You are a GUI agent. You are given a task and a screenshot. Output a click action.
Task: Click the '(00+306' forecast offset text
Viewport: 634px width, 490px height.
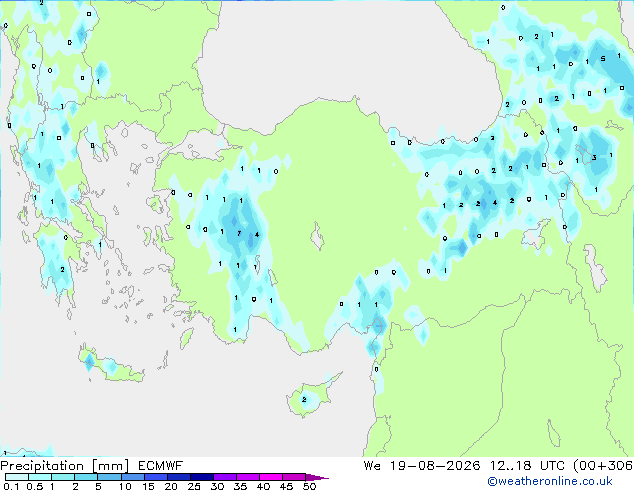coord(603,466)
